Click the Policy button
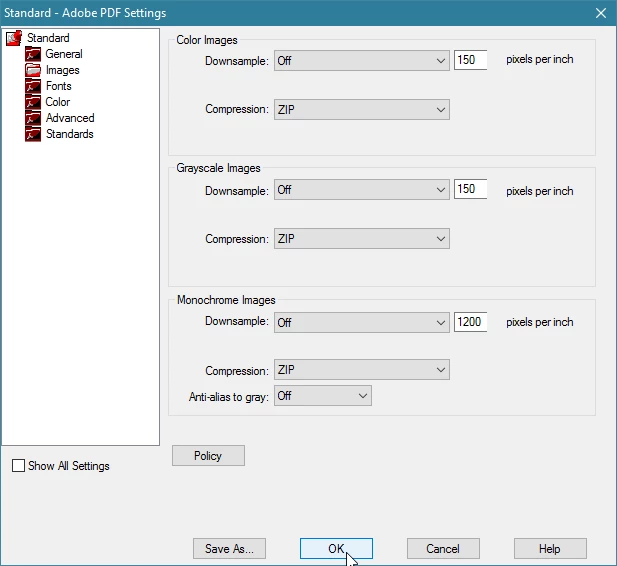 pyautogui.click(x=208, y=456)
